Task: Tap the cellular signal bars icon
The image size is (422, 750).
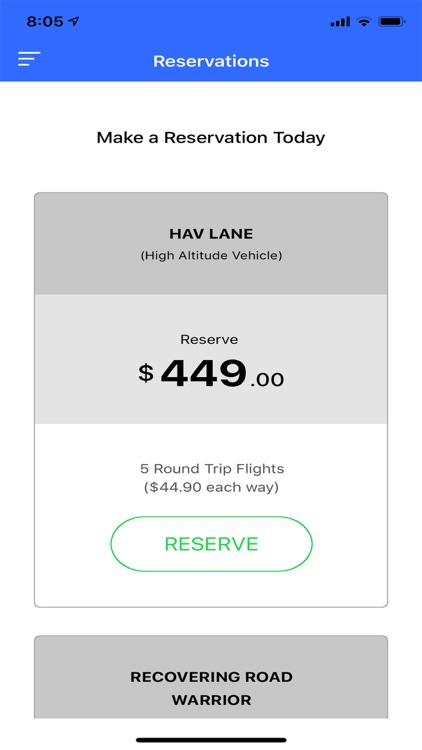Action: pyautogui.click(x=340, y=22)
